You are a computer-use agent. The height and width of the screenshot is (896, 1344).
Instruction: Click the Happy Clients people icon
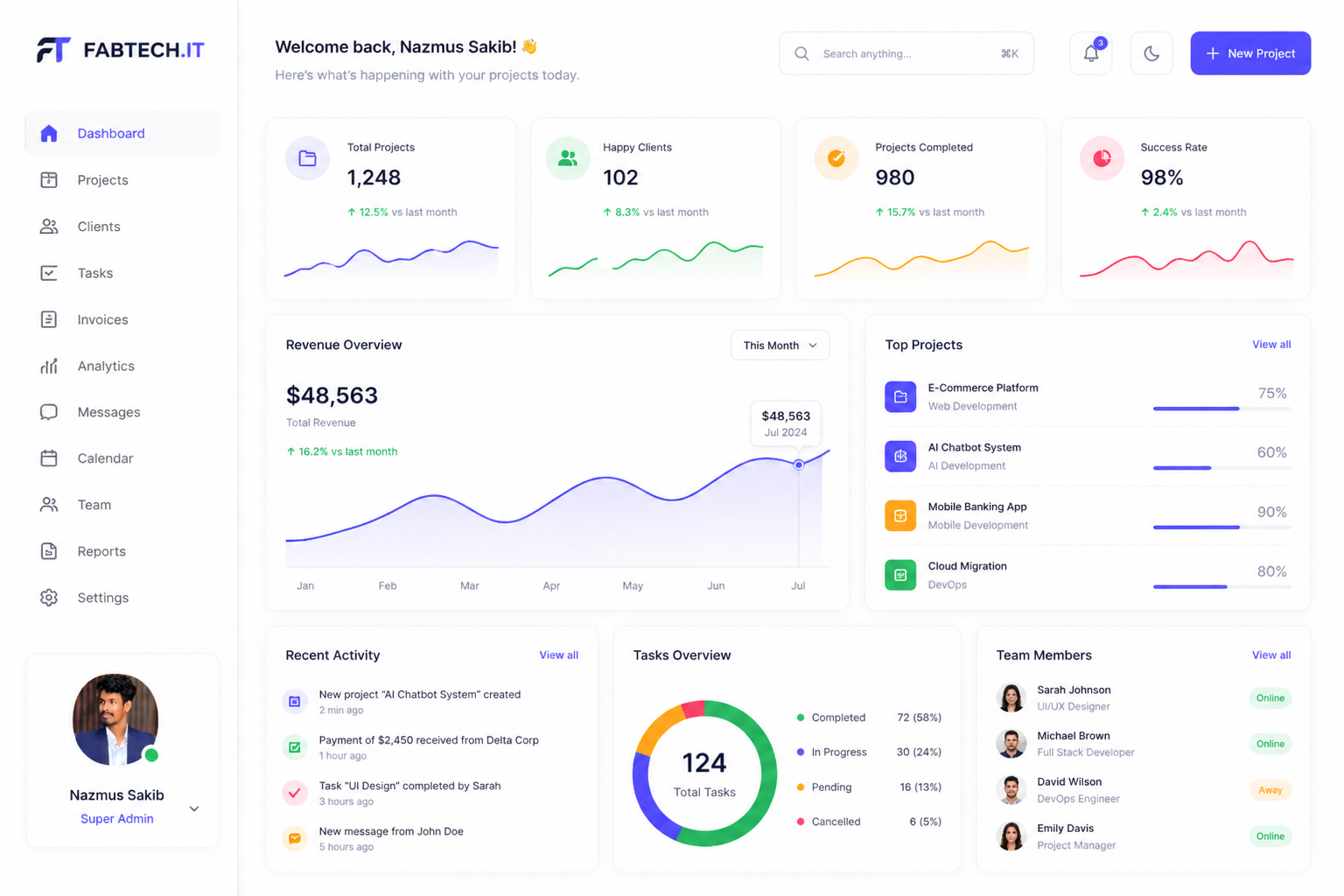(x=567, y=158)
